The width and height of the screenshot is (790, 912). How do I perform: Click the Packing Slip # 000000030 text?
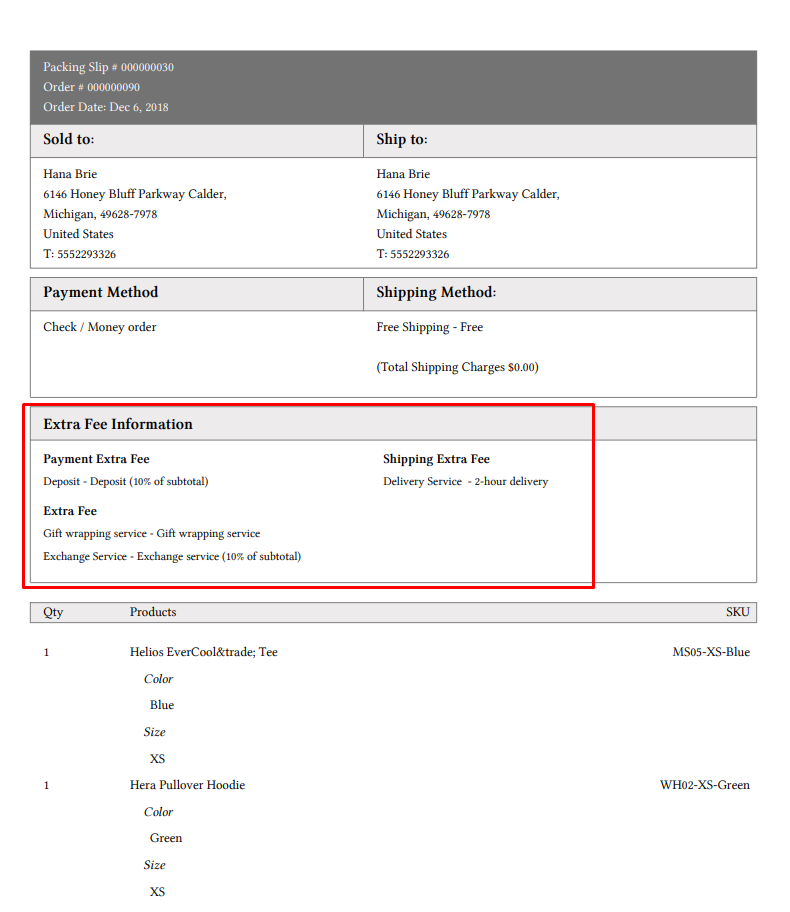click(x=108, y=67)
